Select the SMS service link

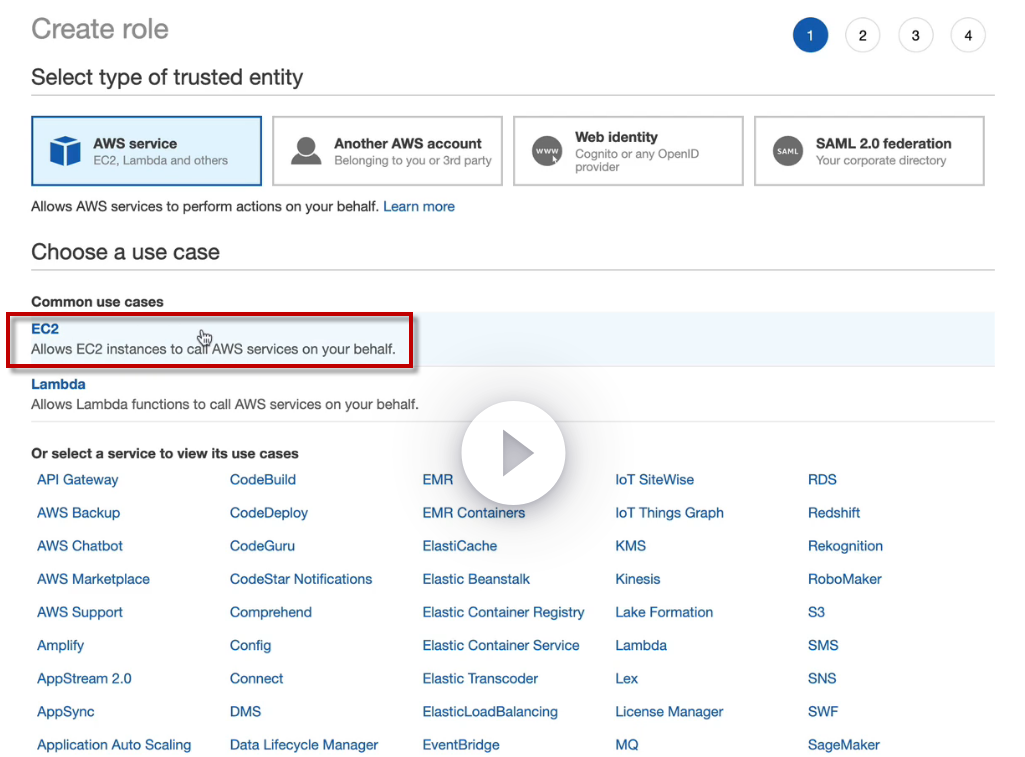(823, 645)
